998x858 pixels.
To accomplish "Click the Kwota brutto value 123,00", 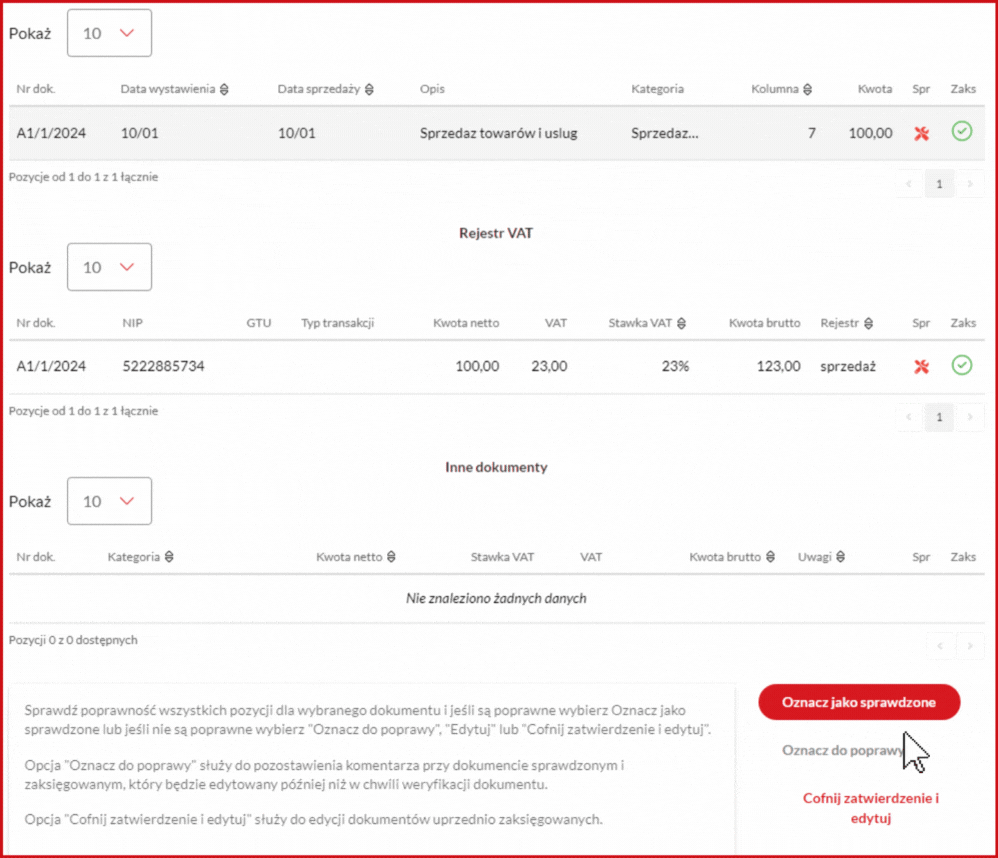I will click(x=778, y=367).
